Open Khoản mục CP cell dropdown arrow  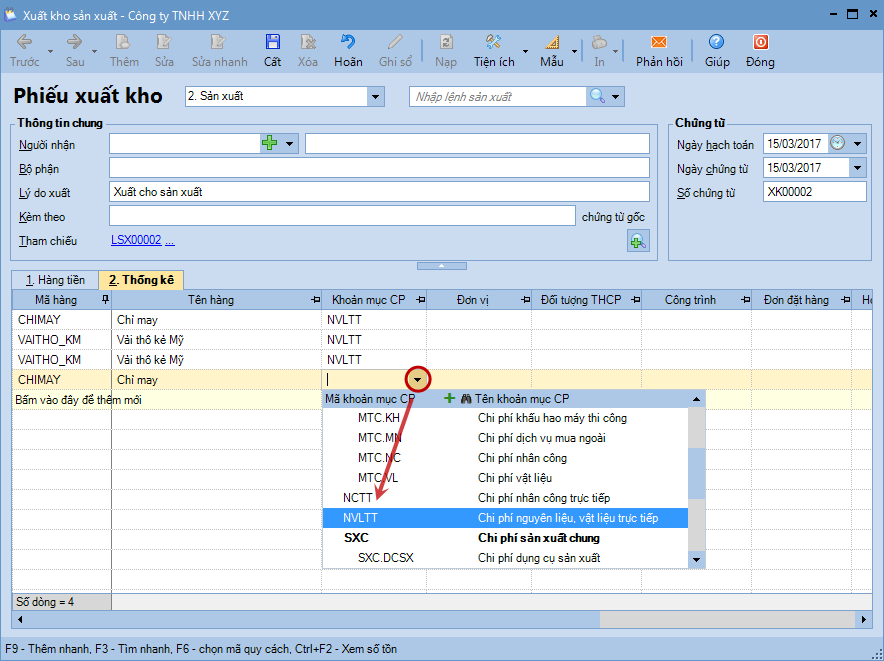418,380
